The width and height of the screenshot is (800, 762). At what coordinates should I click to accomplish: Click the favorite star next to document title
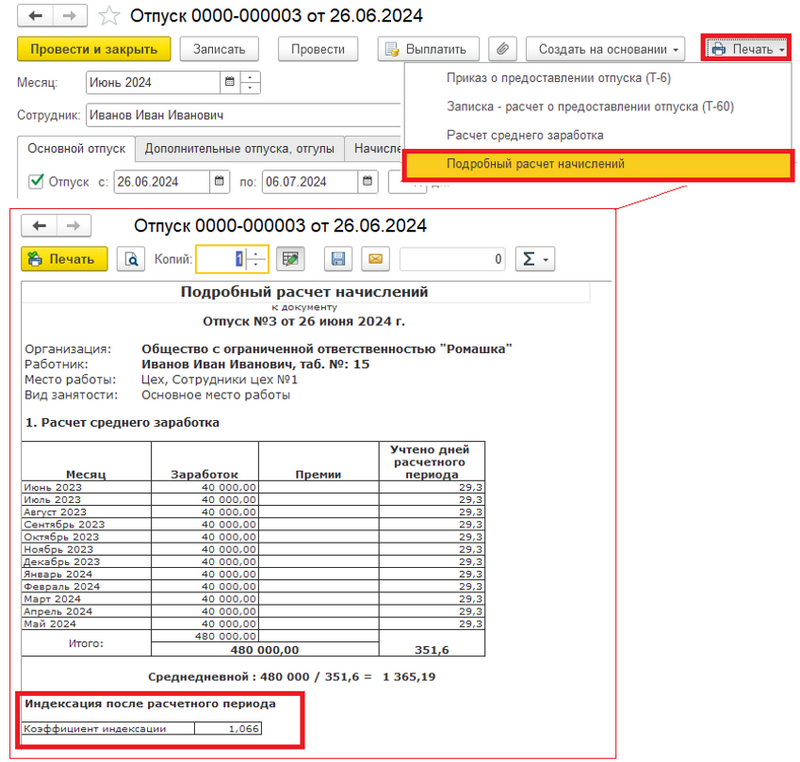(x=111, y=16)
